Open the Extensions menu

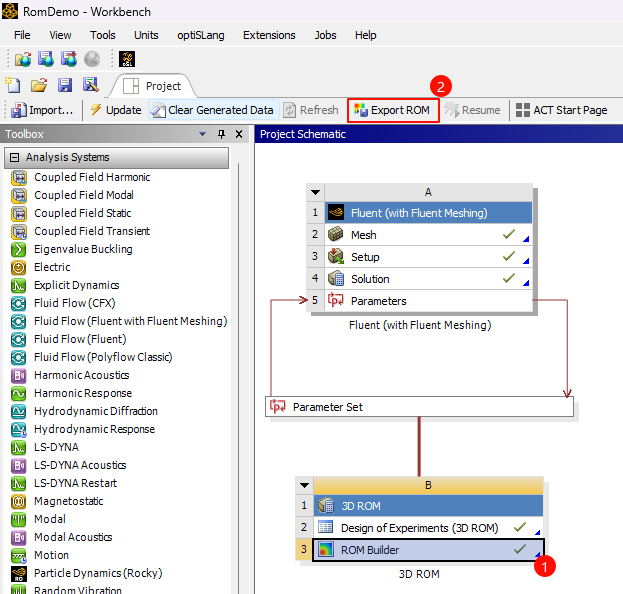[x=268, y=35]
